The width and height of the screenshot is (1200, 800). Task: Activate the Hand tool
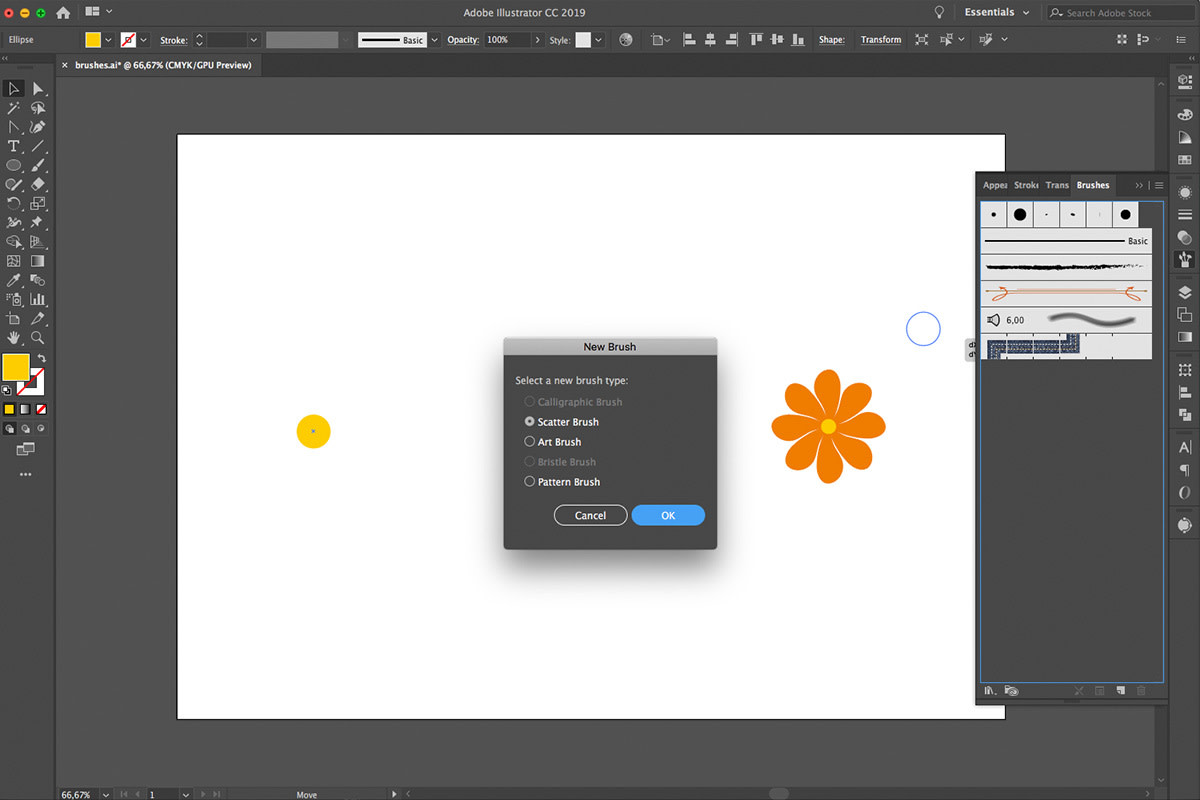(x=14, y=338)
